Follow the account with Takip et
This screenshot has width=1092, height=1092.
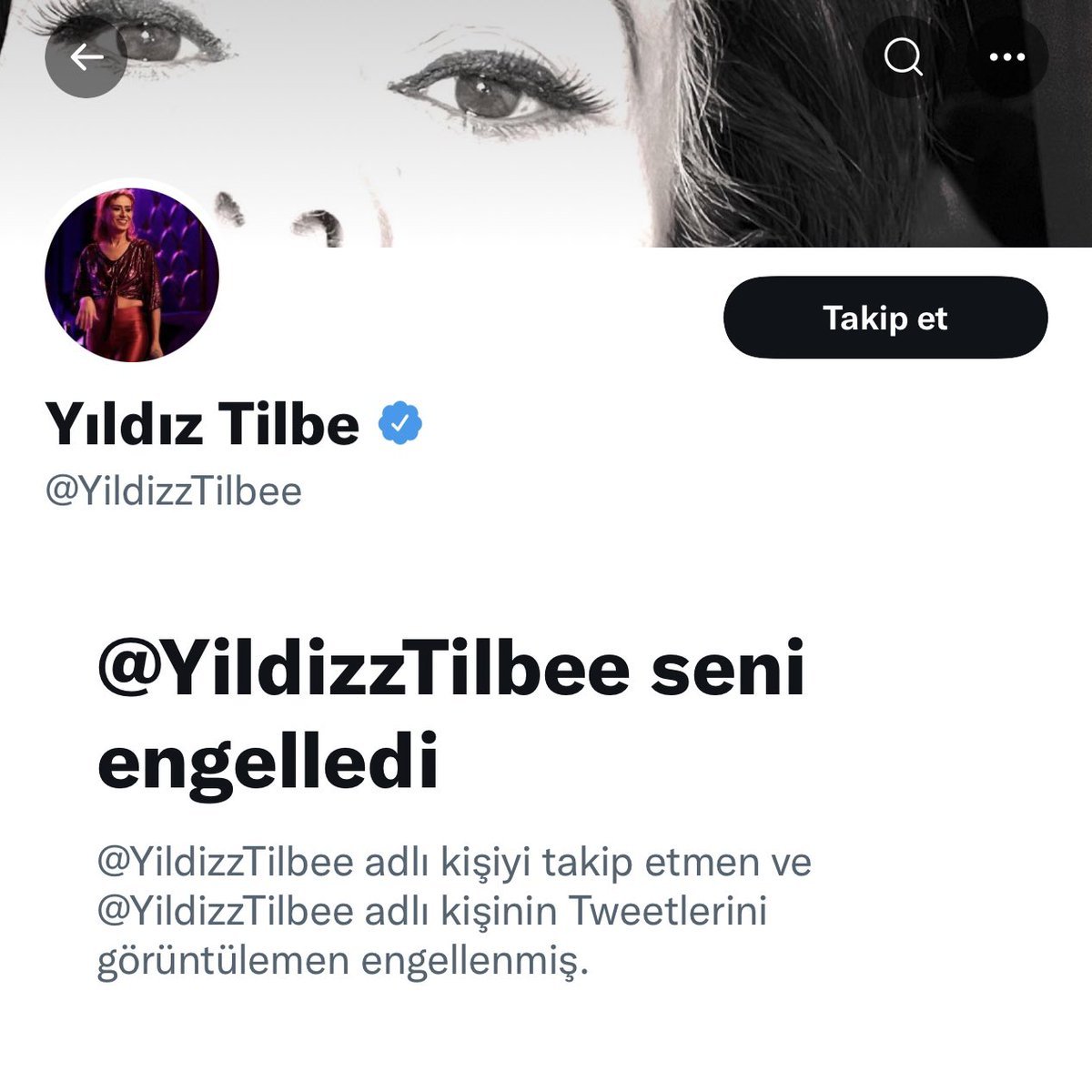[885, 318]
